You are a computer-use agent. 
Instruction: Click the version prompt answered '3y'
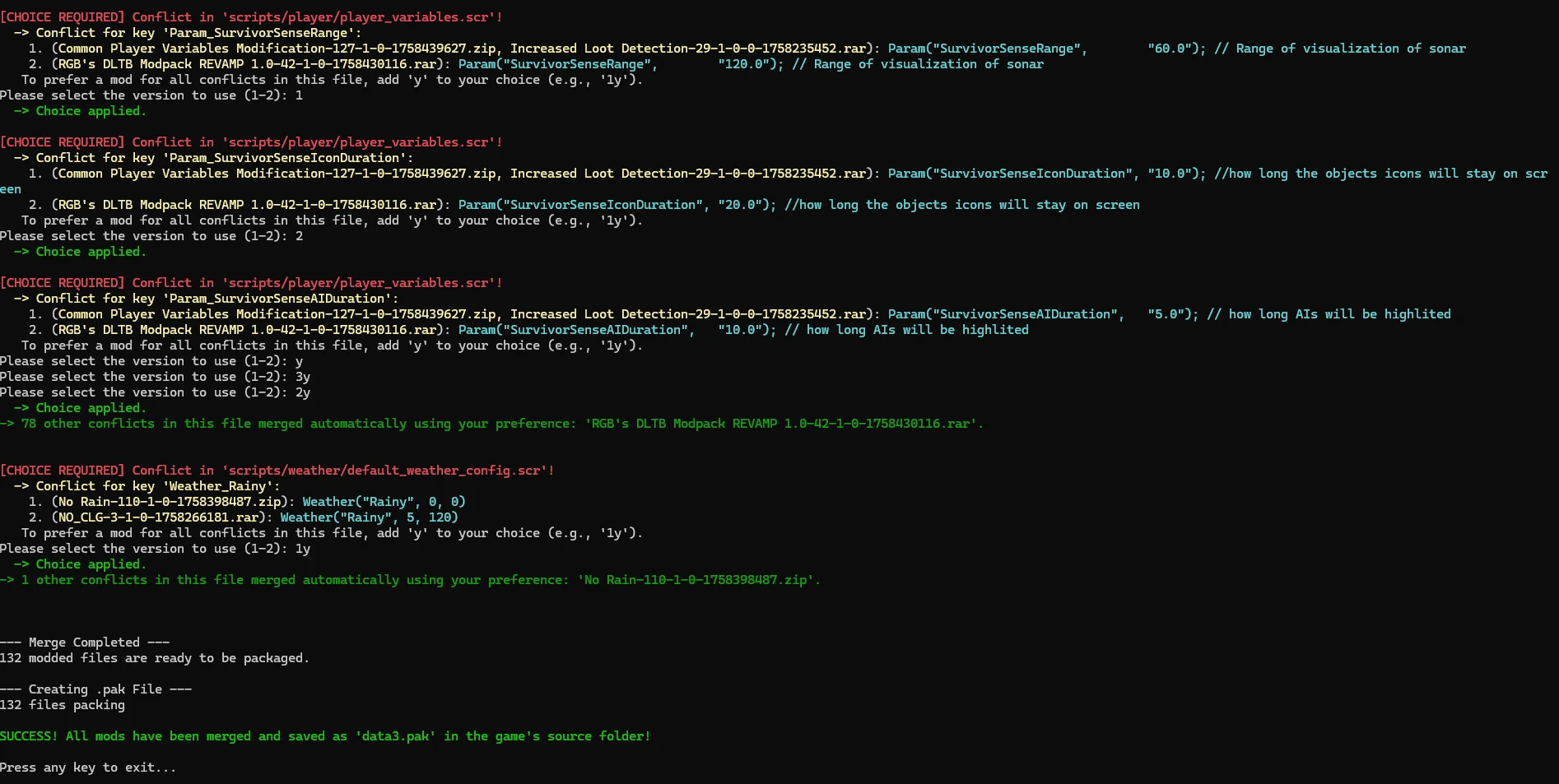coord(155,377)
